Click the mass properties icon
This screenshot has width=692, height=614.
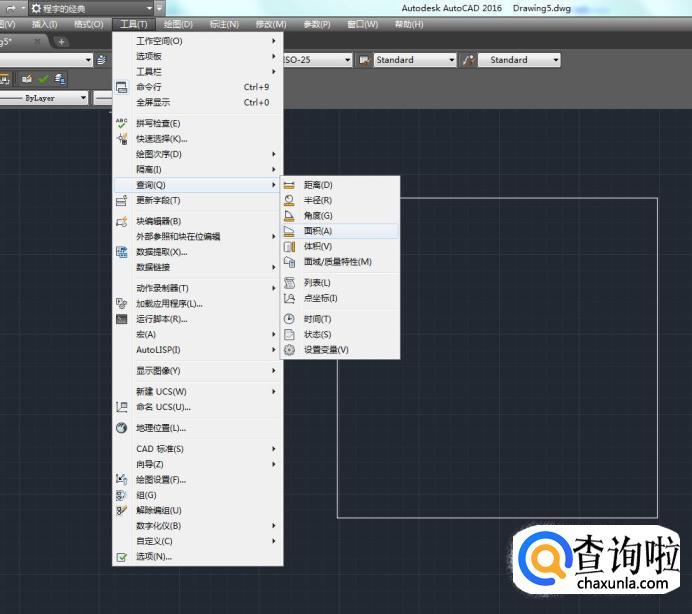click(289, 262)
